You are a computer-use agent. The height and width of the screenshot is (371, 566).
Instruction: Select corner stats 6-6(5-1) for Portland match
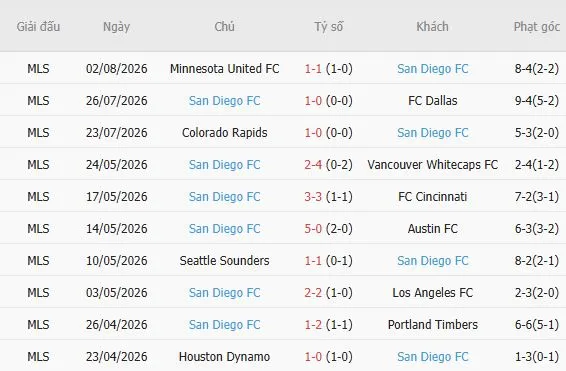[x=537, y=324]
